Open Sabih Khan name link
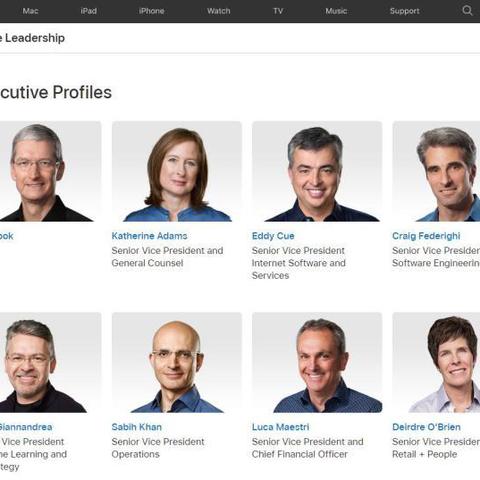 (x=137, y=427)
